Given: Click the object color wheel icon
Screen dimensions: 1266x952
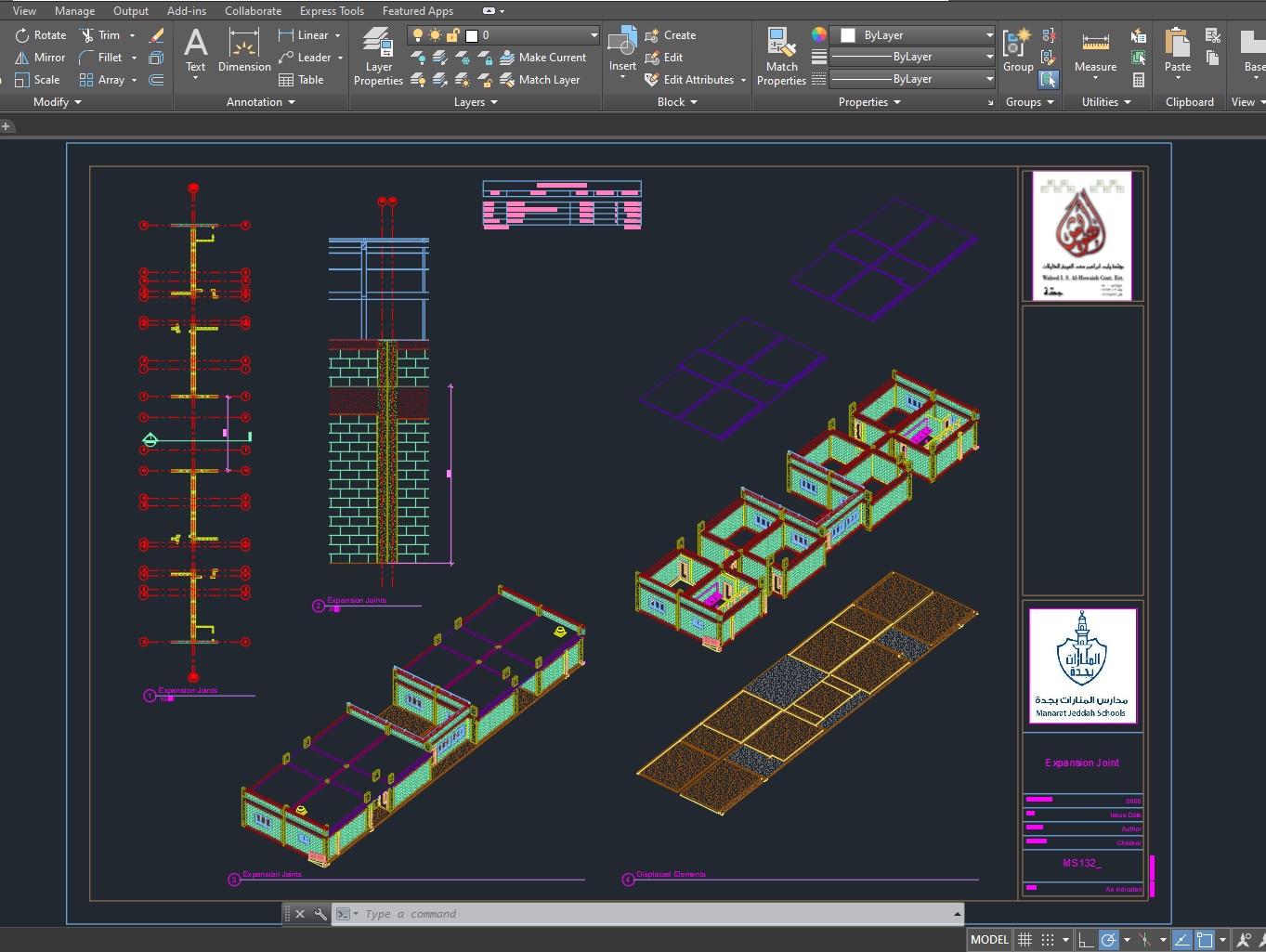Looking at the screenshot, I should (x=818, y=35).
